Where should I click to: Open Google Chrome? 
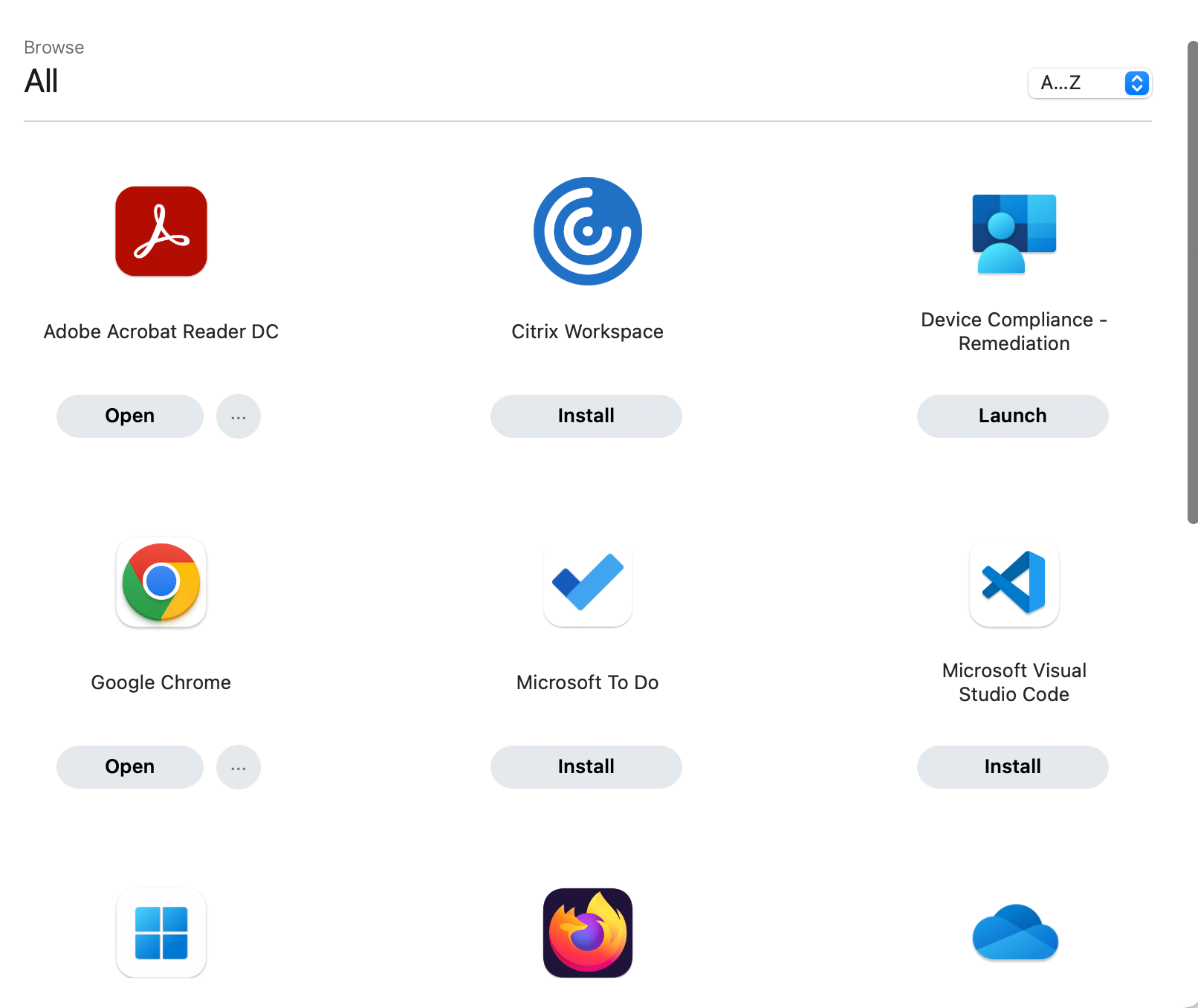point(130,767)
